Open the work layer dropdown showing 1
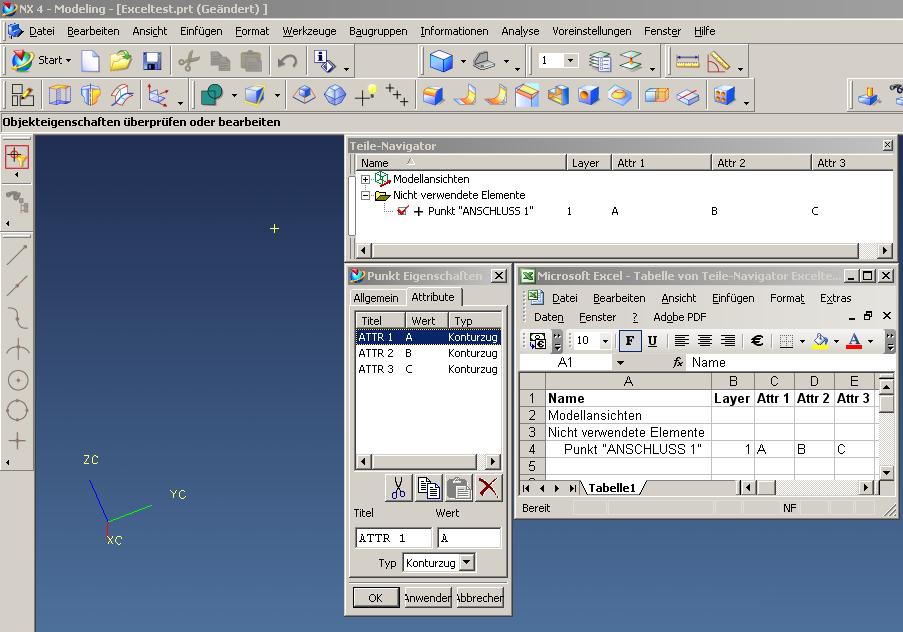The height and width of the screenshot is (632, 903). (x=570, y=60)
